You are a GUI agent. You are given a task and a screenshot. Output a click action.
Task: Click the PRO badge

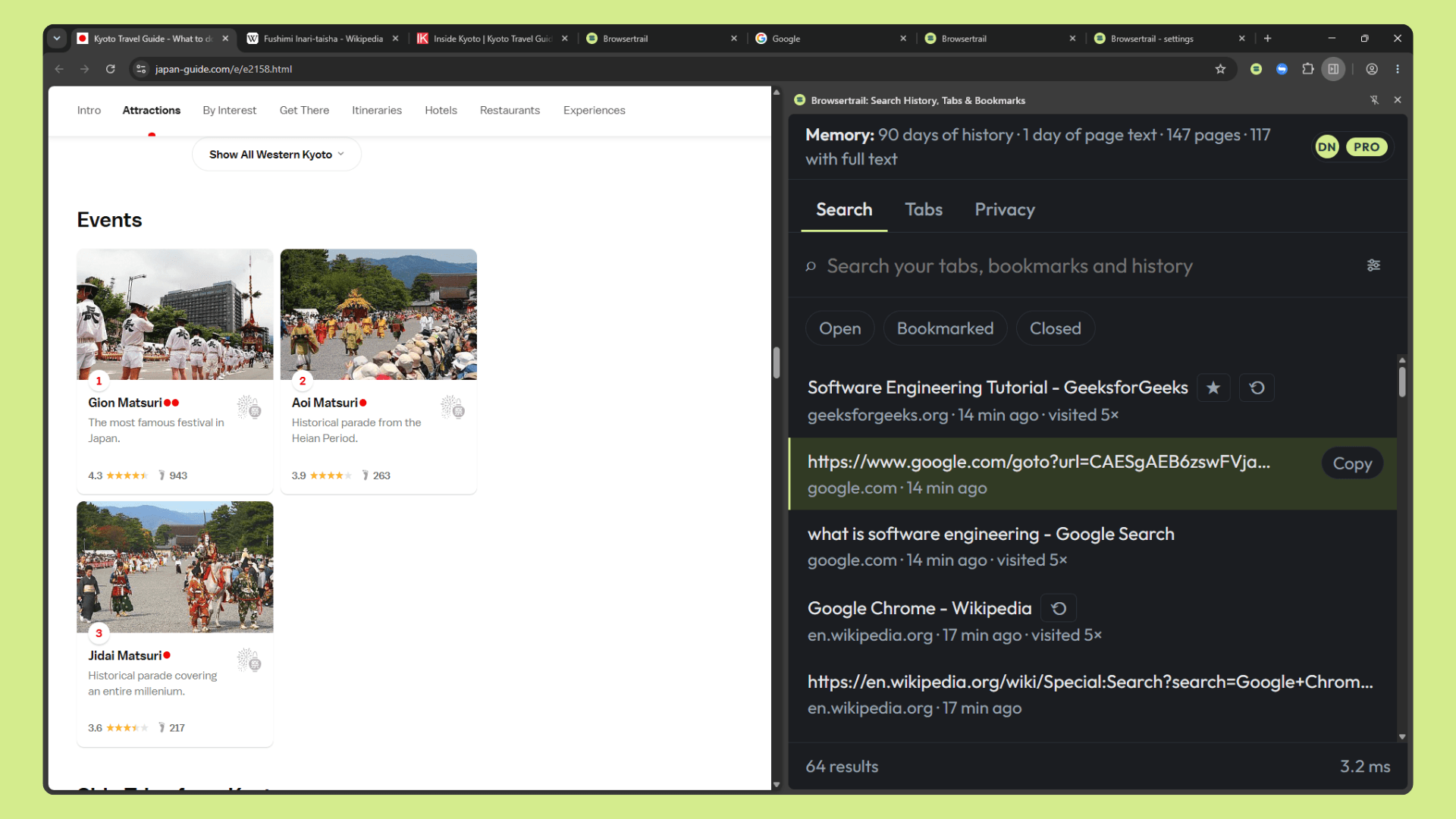1367,147
